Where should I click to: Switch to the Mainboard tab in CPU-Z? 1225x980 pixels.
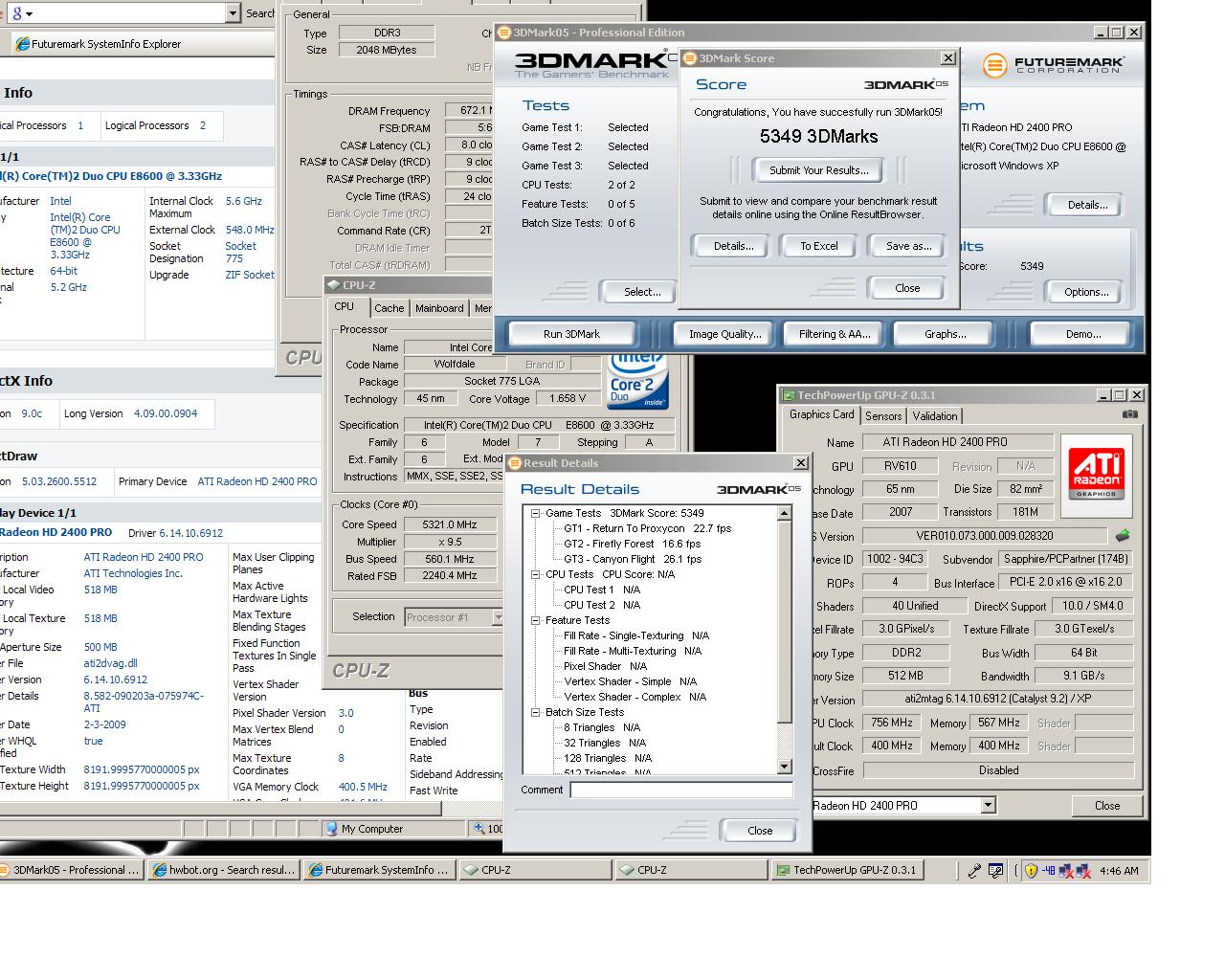point(439,308)
